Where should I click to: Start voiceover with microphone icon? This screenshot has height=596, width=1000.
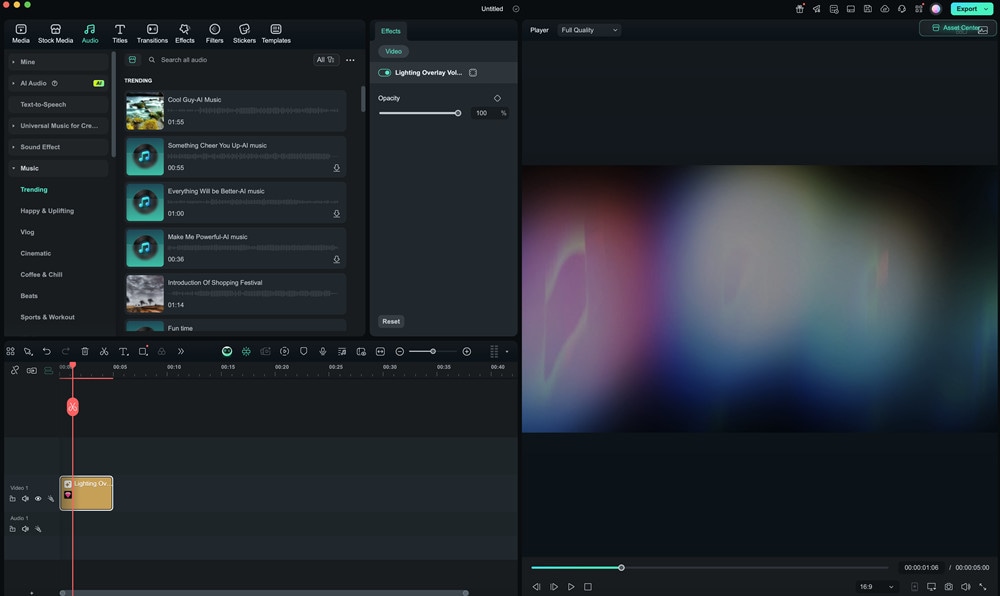click(x=323, y=351)
